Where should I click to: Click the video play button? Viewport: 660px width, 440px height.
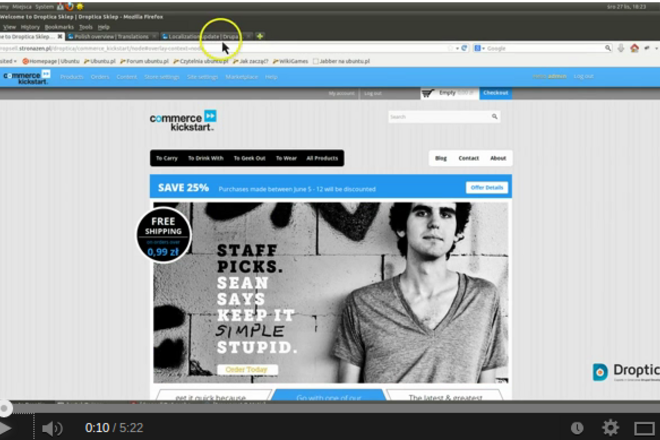click(x=5, y=428)
